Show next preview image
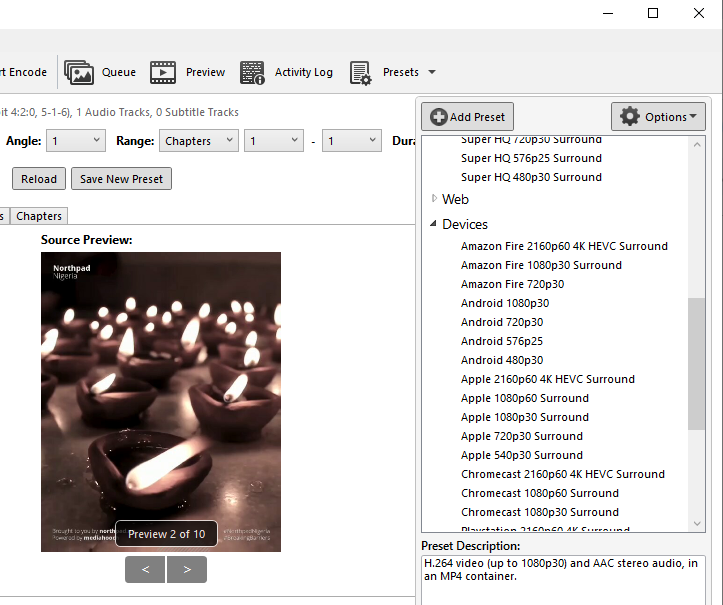Screen dimensions: 723x605 [x=187, y=569]
